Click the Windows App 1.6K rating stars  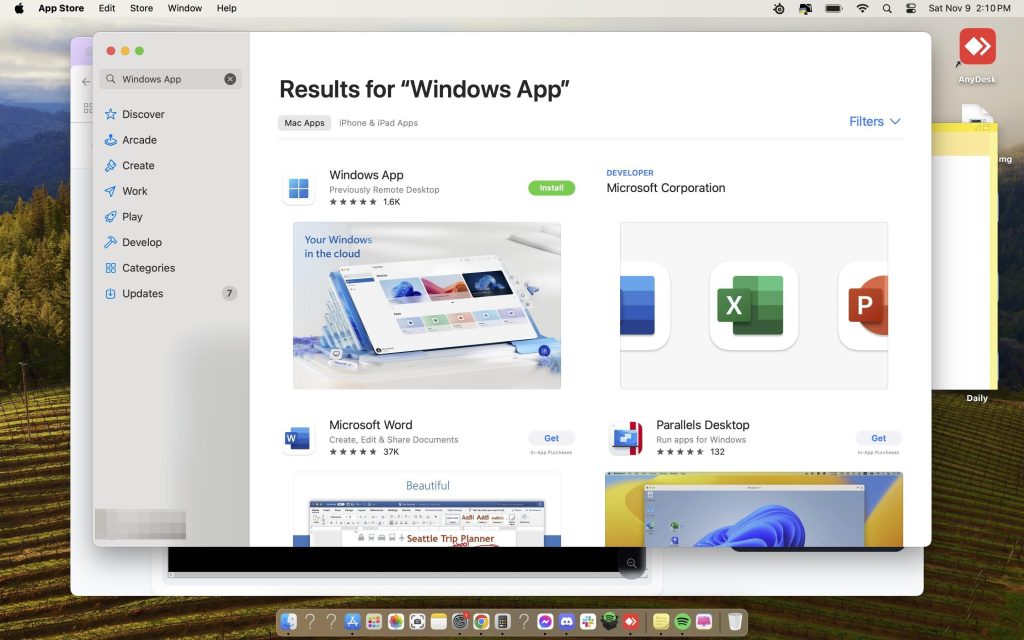point(353,202)
